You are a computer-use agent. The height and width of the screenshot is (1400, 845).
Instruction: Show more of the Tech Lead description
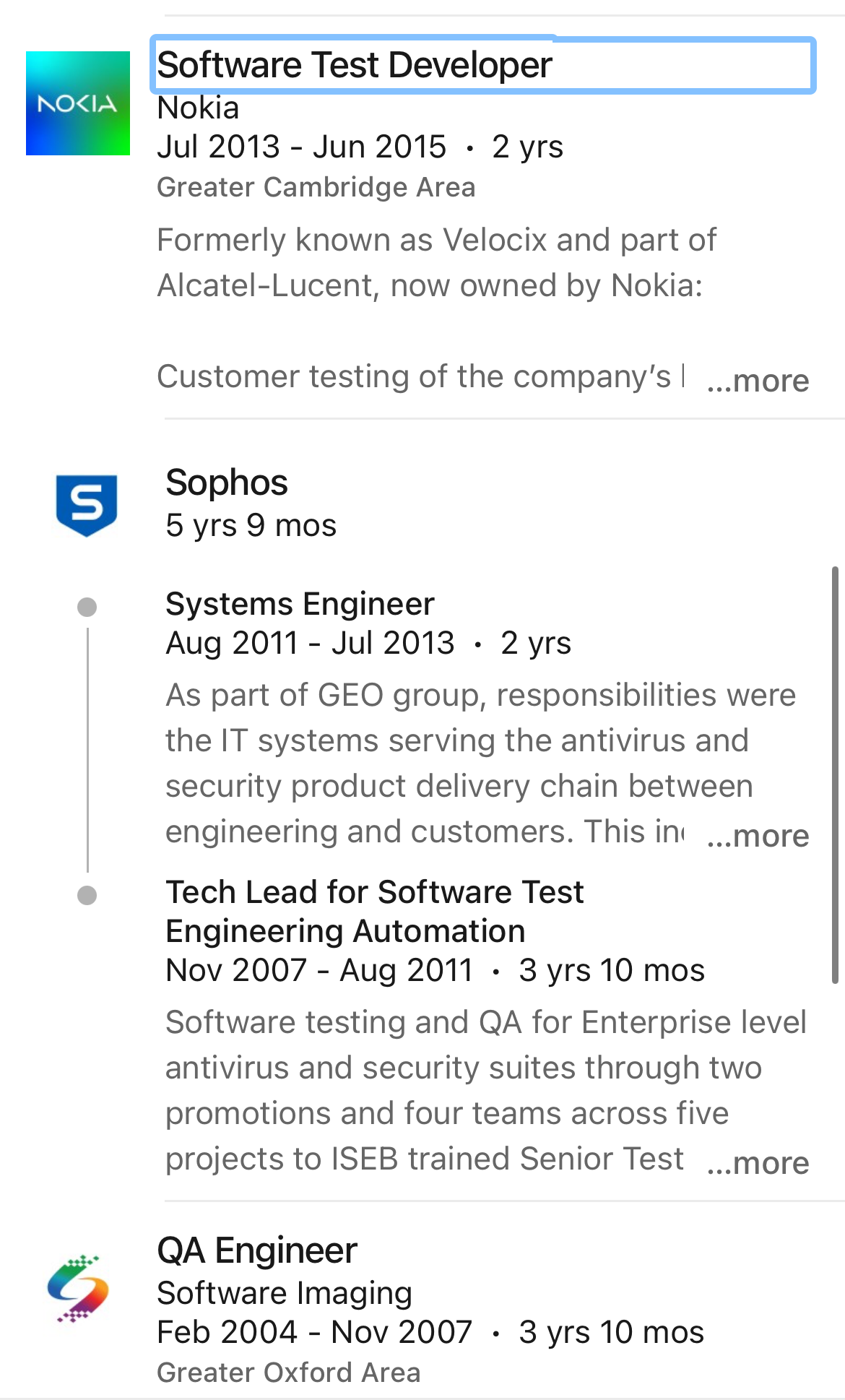pos(758,1163)
